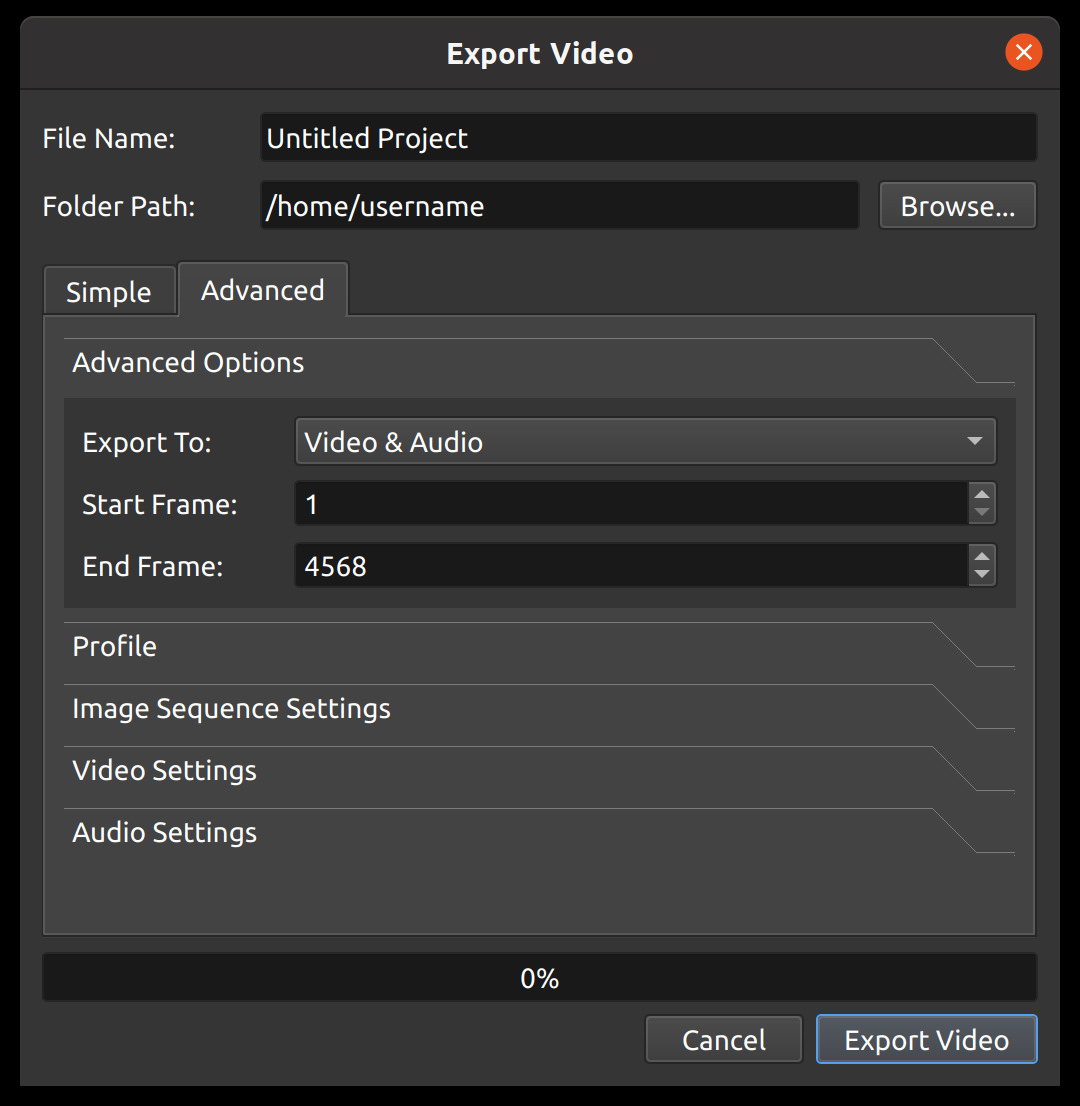Cancel the video export

pyautogui.click(x=723, y=1039)
